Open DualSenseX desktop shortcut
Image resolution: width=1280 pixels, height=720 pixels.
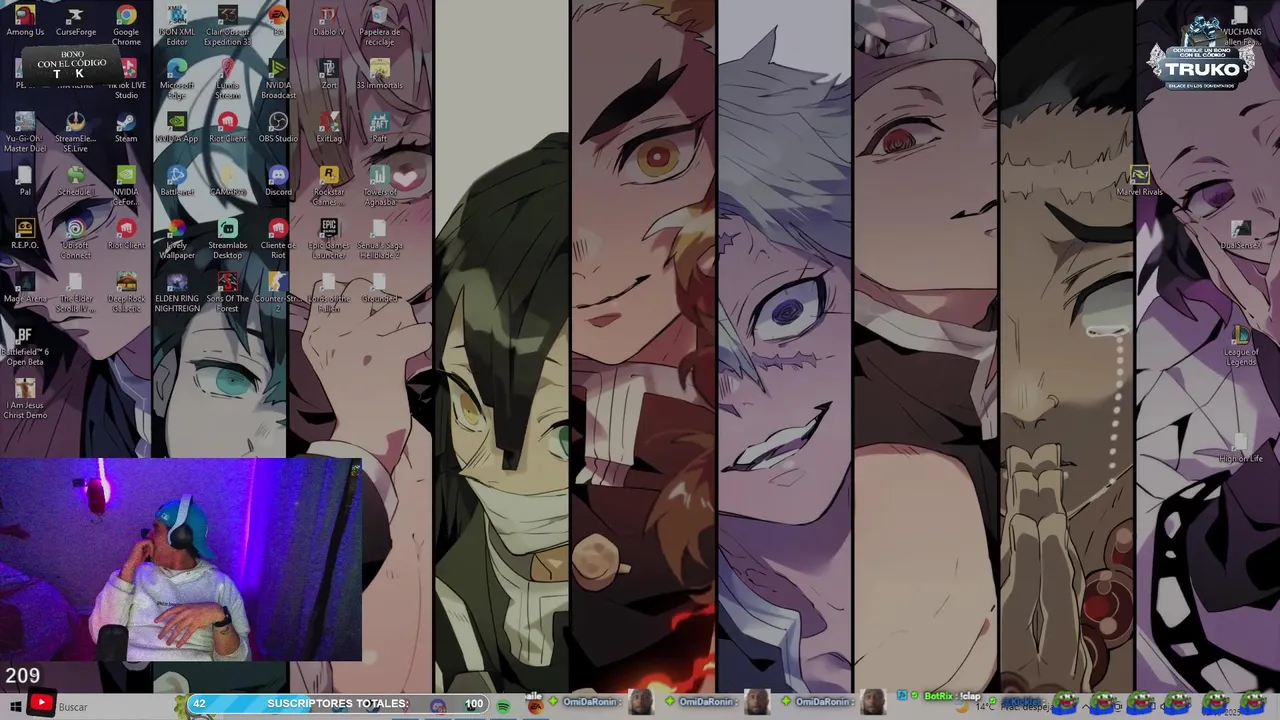(x=1241, y=235)
